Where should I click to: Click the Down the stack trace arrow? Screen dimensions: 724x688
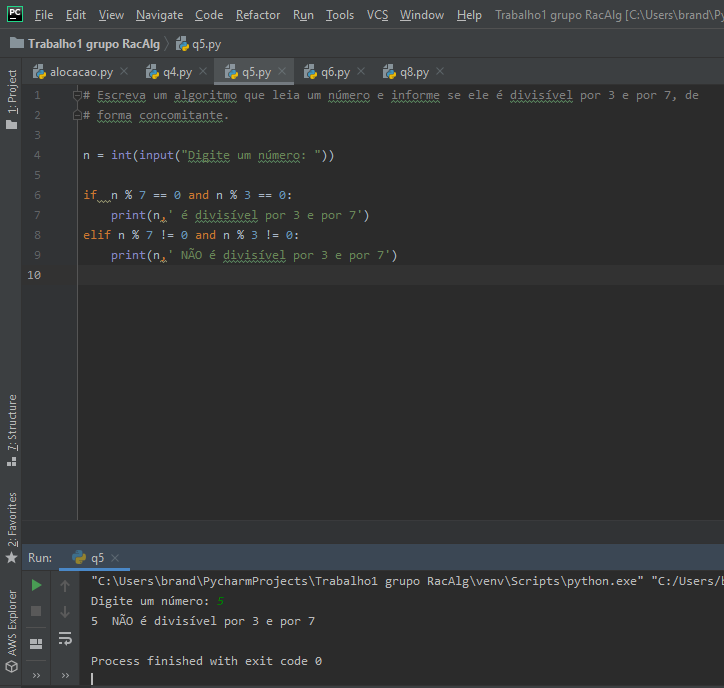tap(65, 612)
